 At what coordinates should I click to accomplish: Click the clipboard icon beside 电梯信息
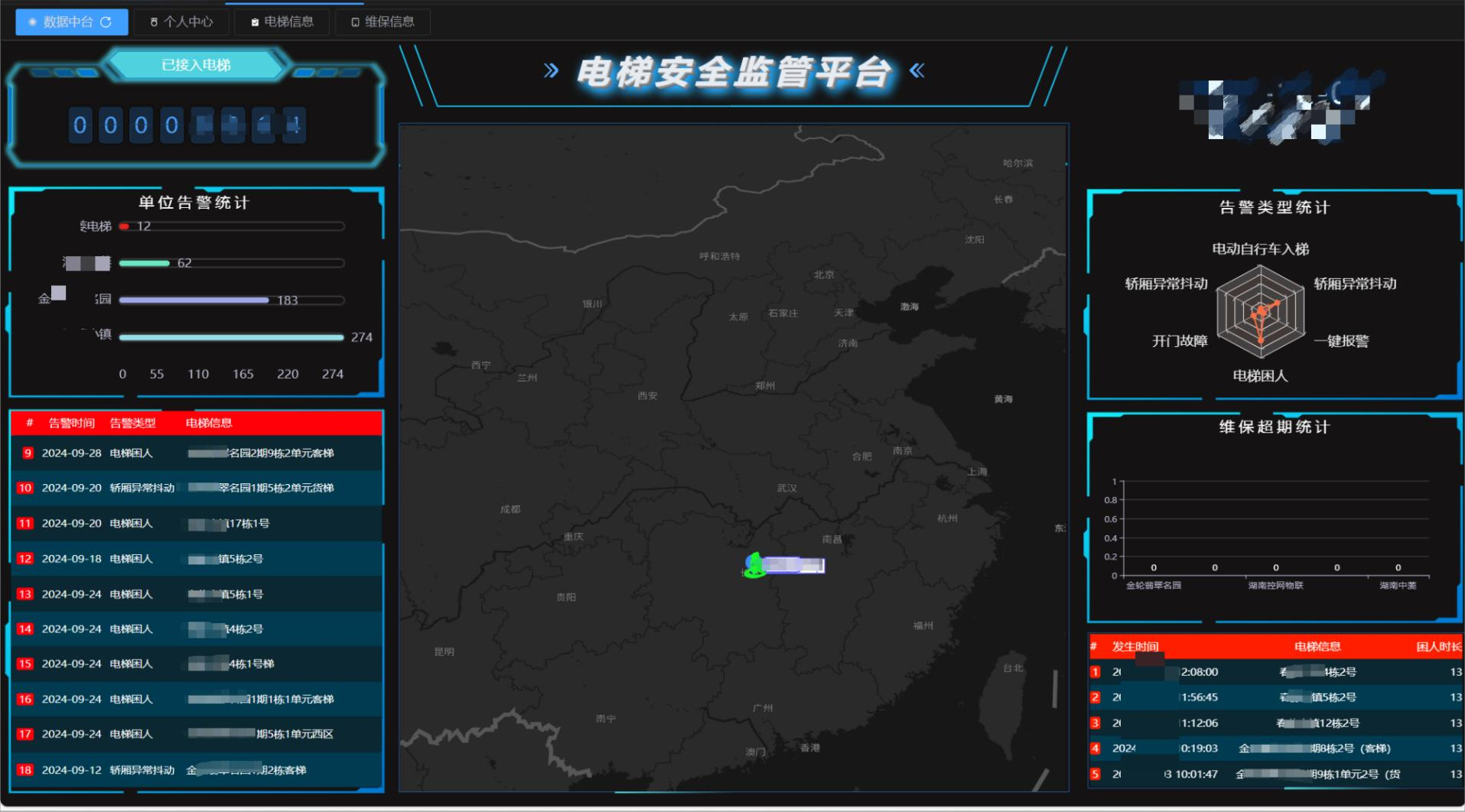[255, 22]
